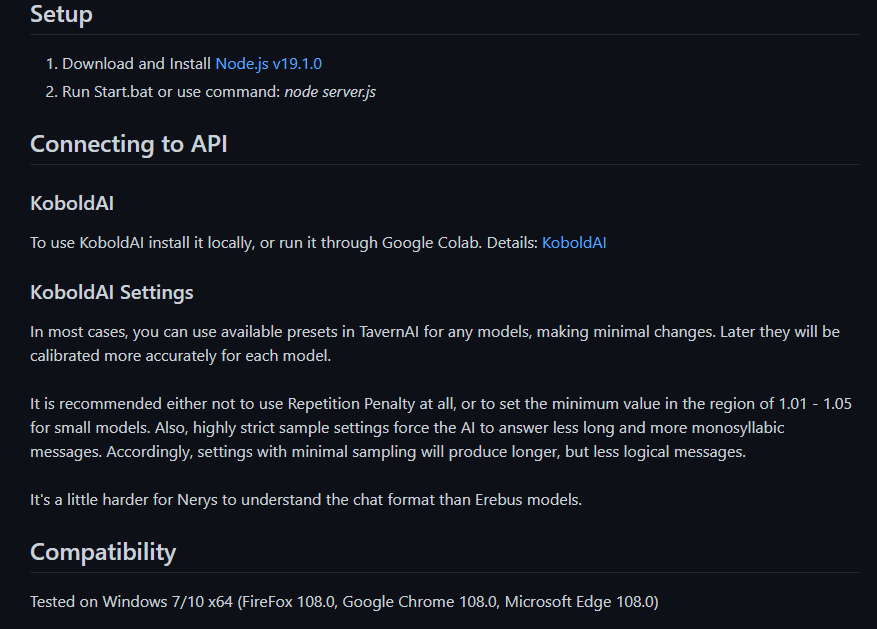Image resolution: width=877 pixels, height=629 pixels.
Task: Click the Connecting to API heading
Action: (129, 144)
